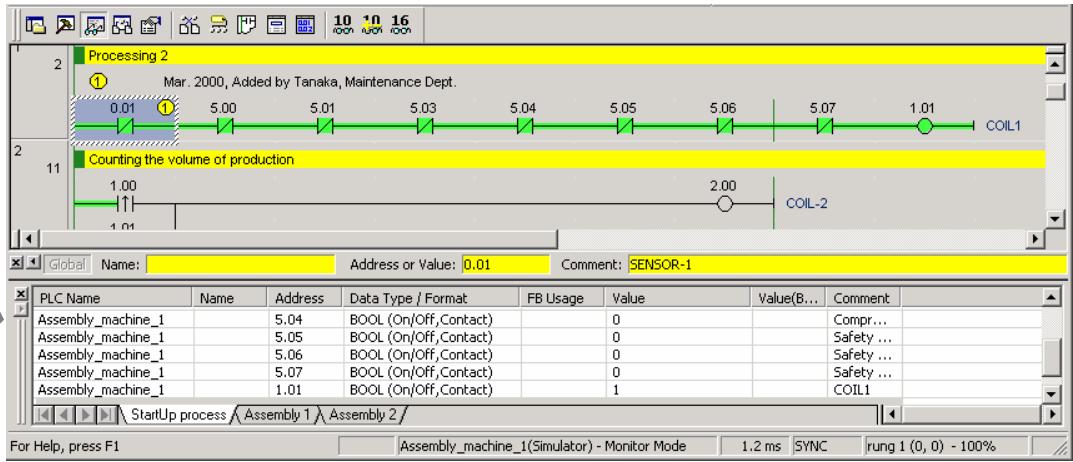Viewport: 1073px width, 462px height.
Task: Sort by the Comment column header
Action: [863, 298]
